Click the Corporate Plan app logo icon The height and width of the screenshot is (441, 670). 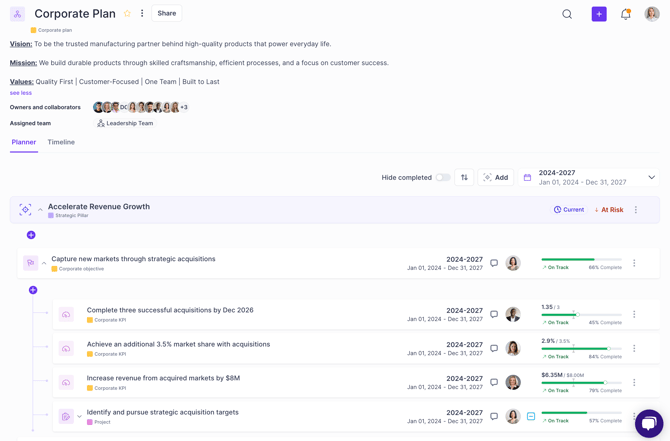pos(17,14)
